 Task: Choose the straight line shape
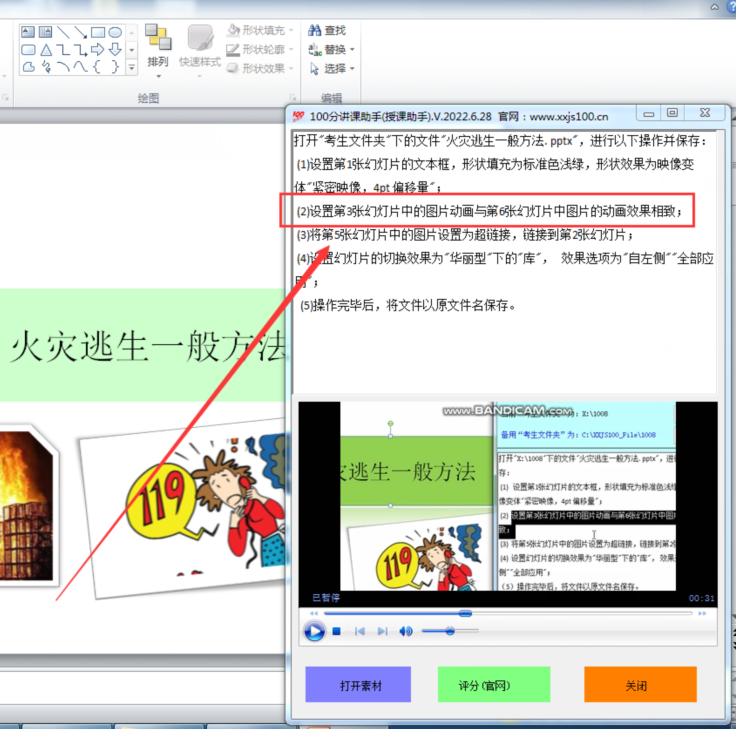pos(63,32)
